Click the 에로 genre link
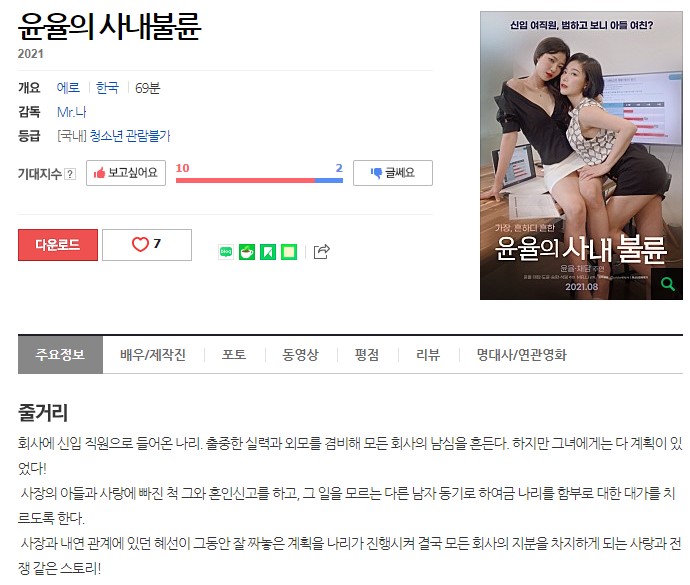The width and height of the screenshot is (690, 585). (68, 88)
